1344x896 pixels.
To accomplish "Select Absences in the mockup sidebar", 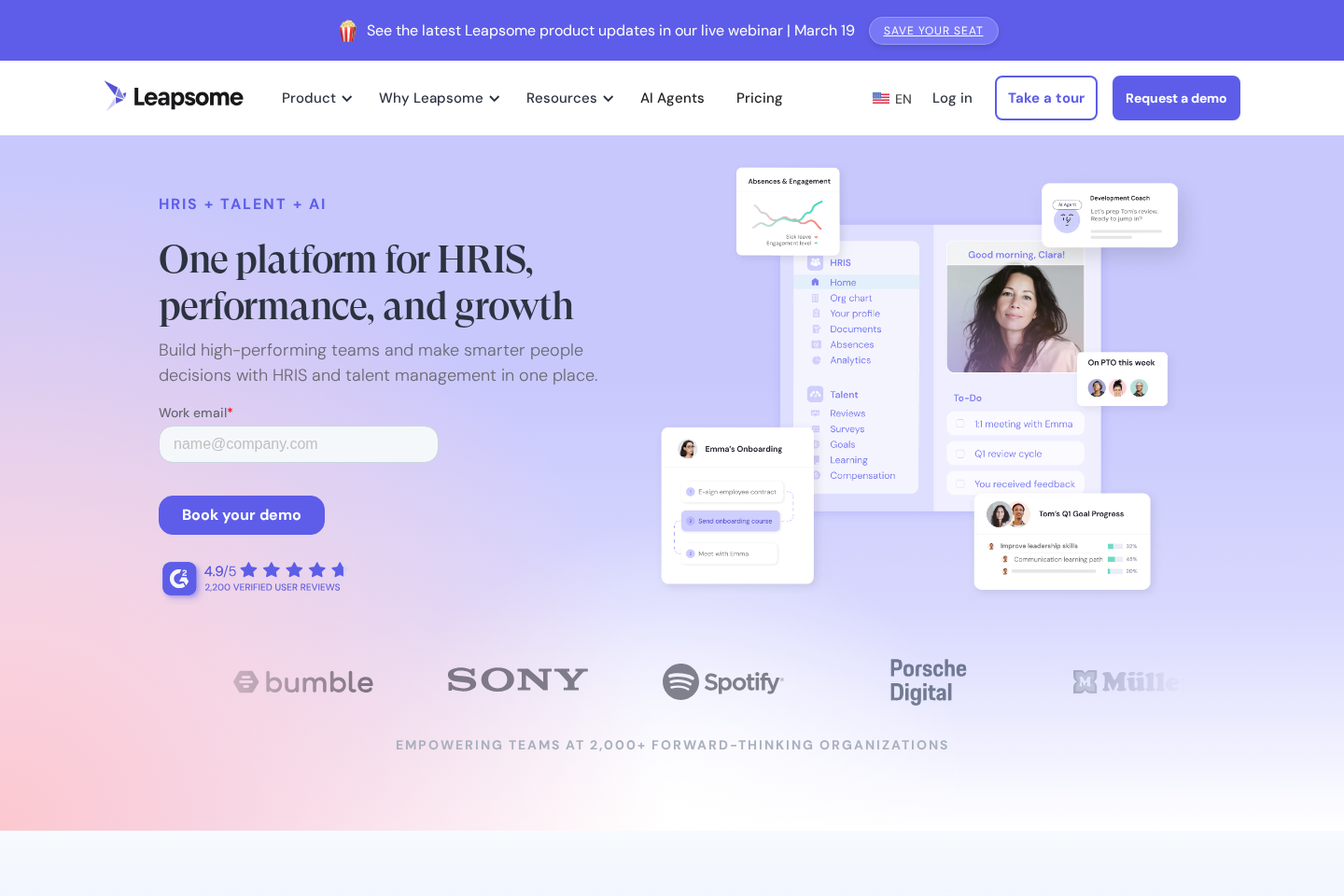I will click(x=851, y=345).
